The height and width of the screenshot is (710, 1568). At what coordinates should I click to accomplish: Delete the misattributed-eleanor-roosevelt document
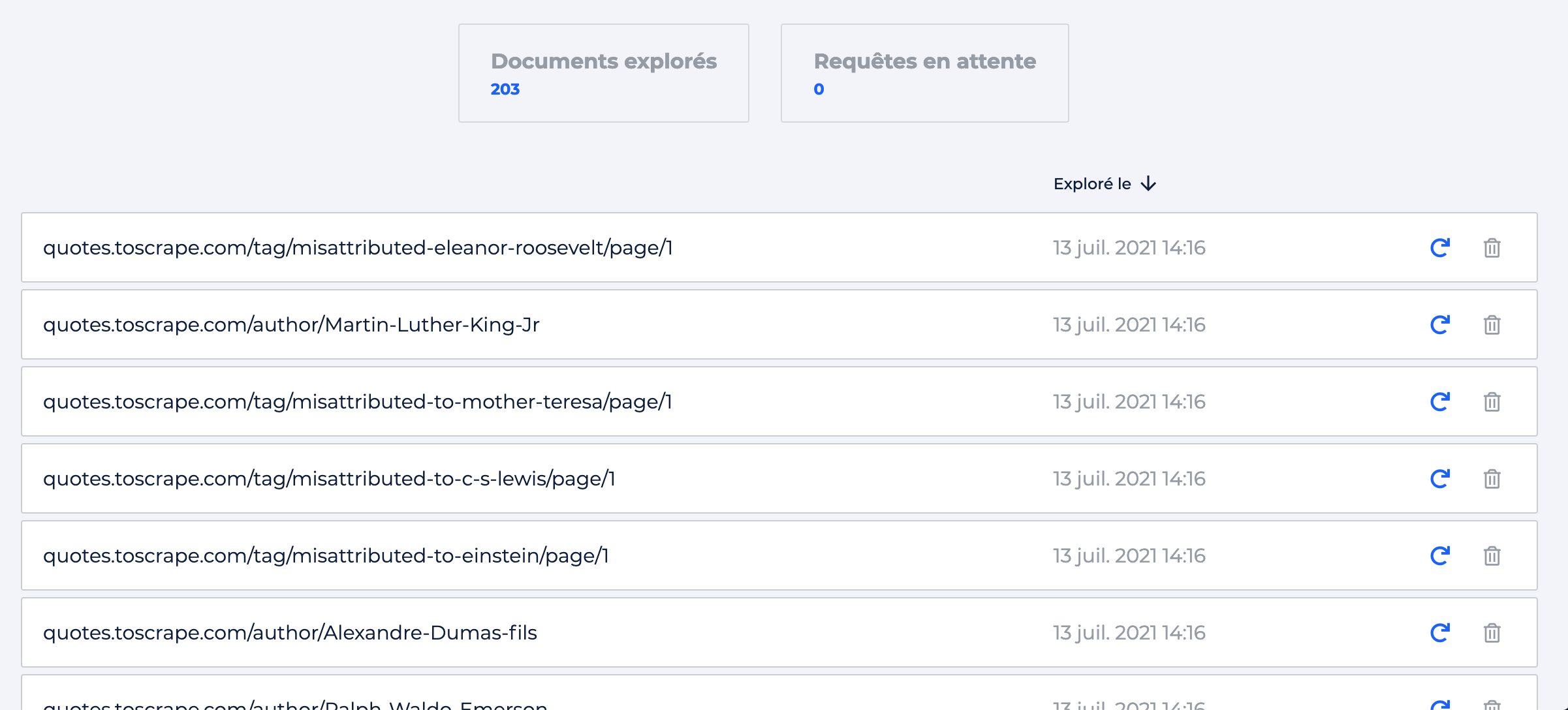point(1492,248)
